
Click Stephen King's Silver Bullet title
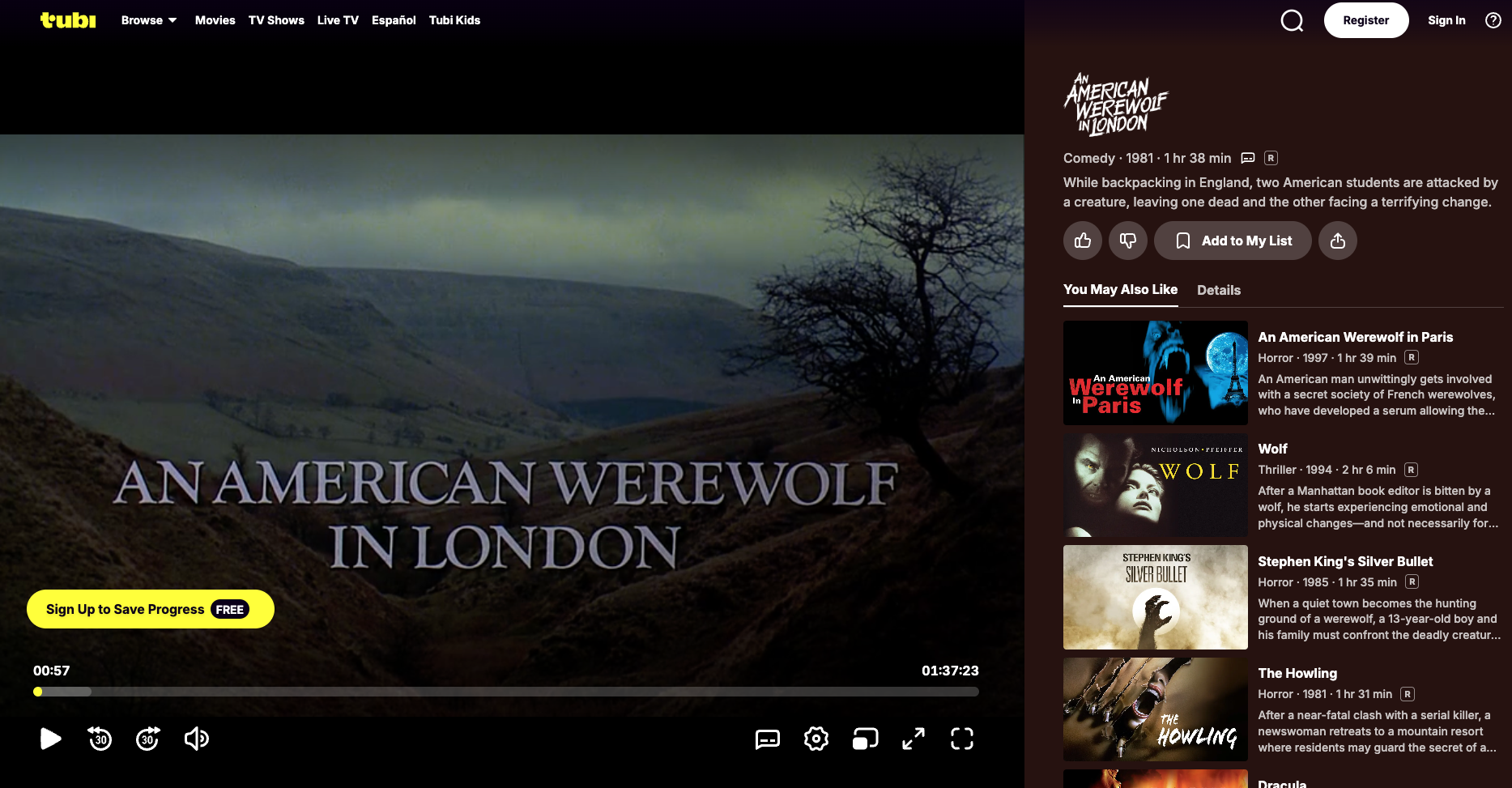click(x=1345, y=561)
